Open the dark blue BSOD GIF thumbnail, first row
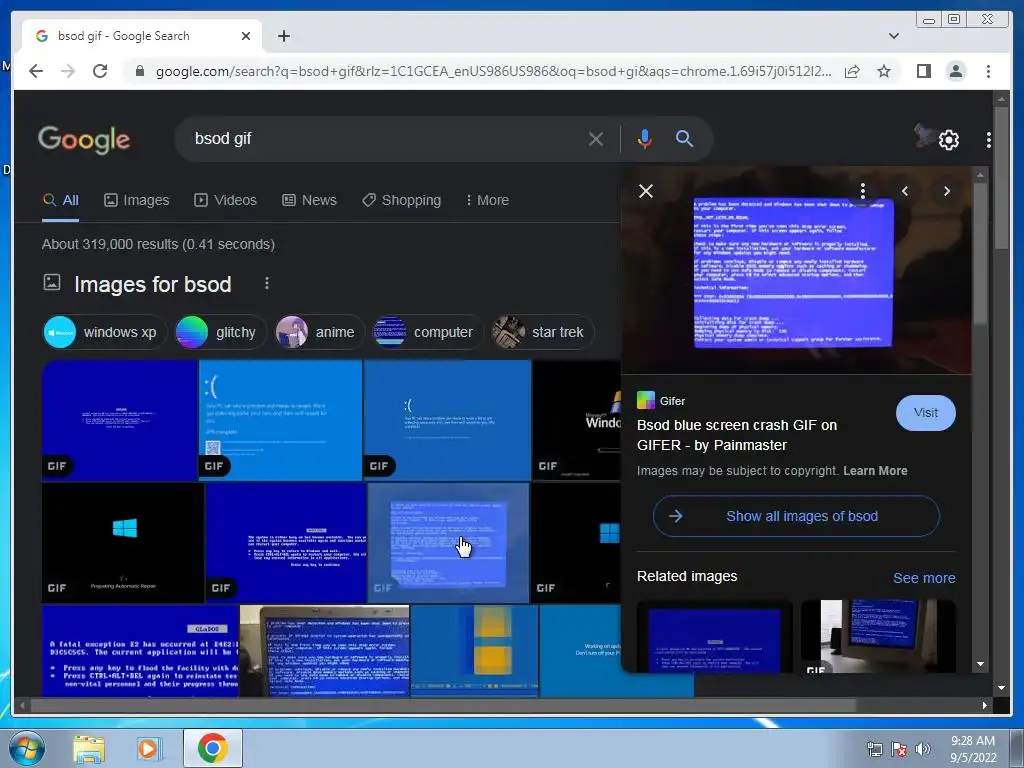This screenshot has width=1024, height=768. click(x=120, y=420)
